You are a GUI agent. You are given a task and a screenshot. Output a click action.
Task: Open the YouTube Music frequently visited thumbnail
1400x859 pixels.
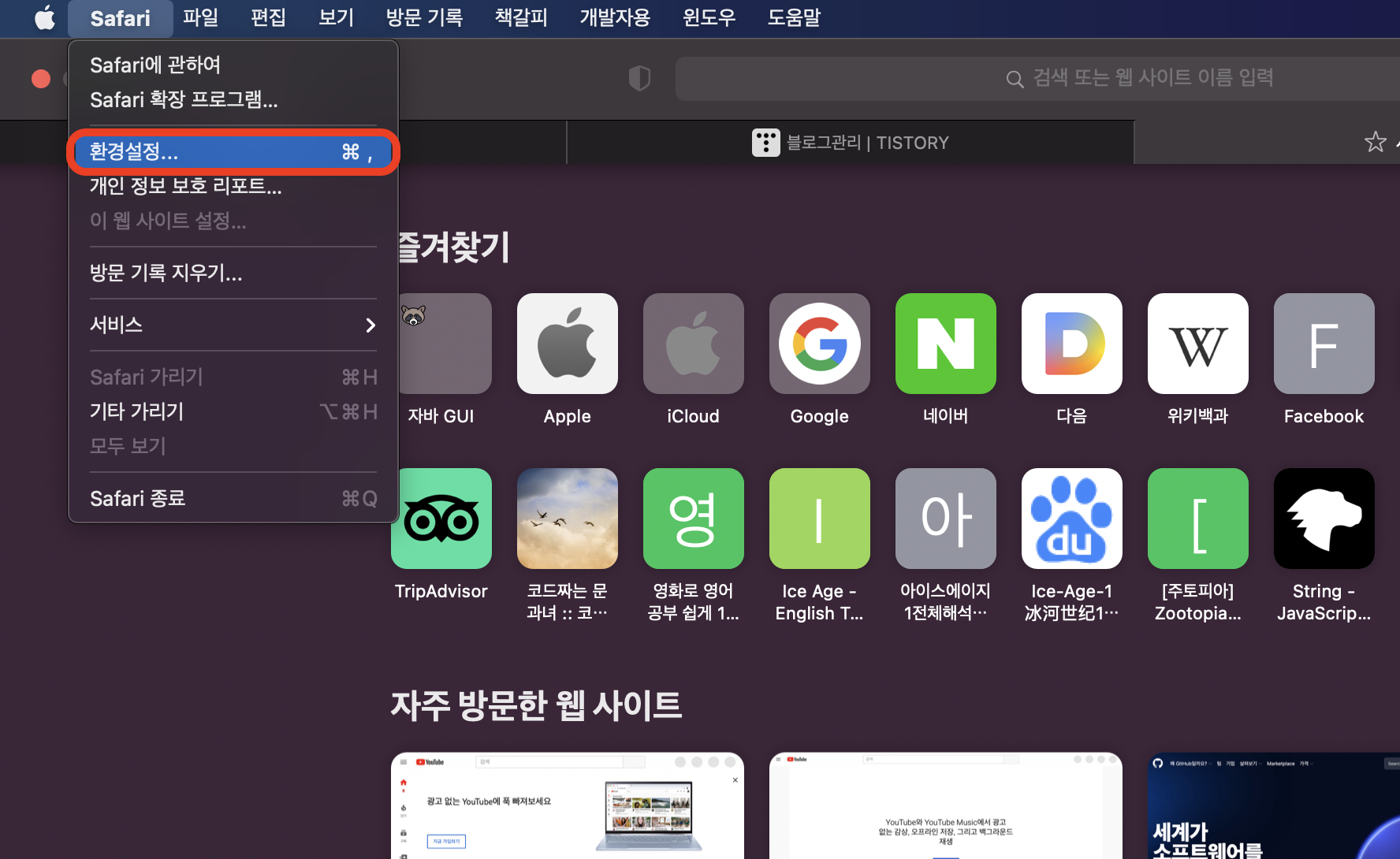[946, 805]
